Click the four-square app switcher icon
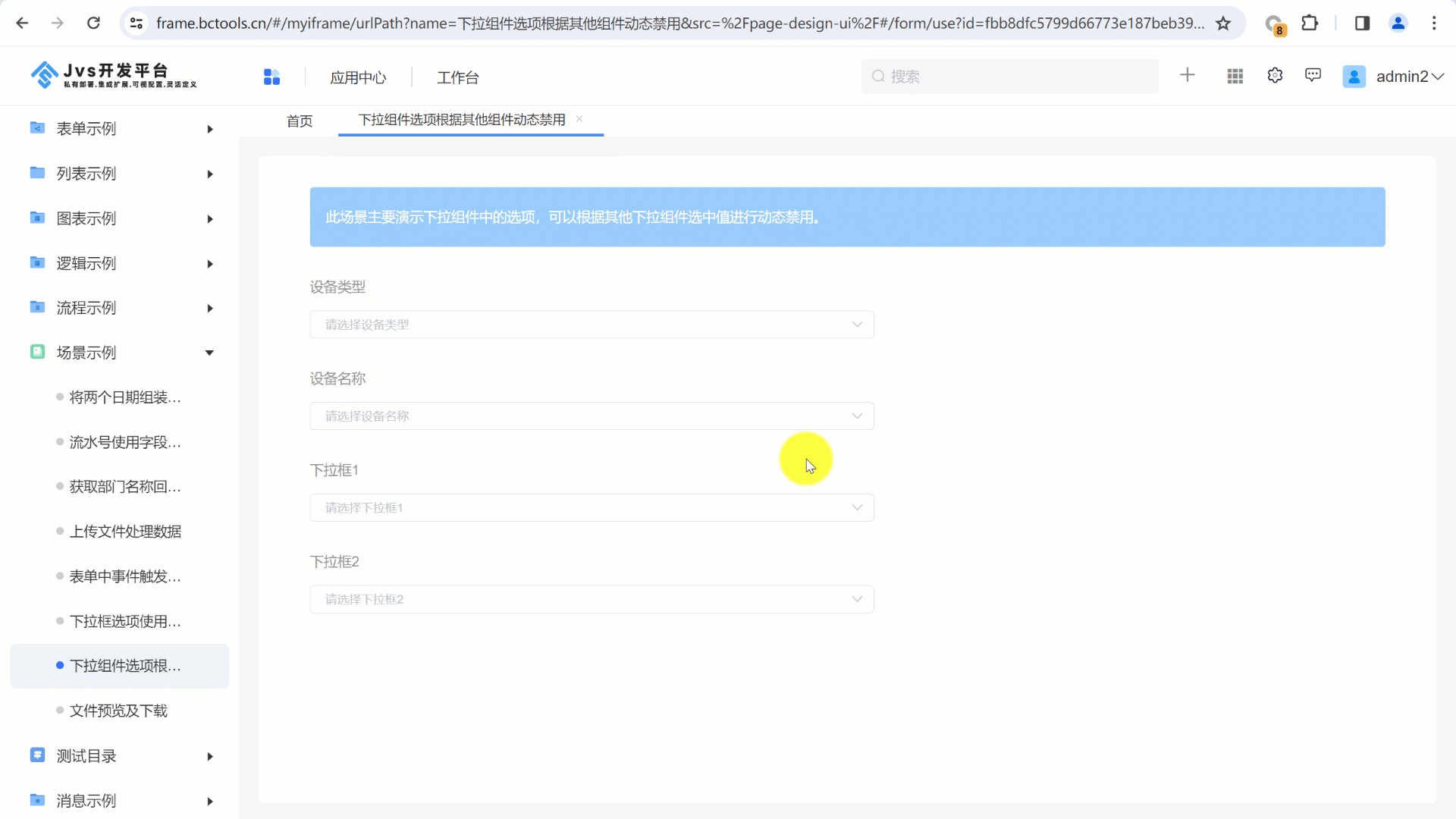 (271, 77)
